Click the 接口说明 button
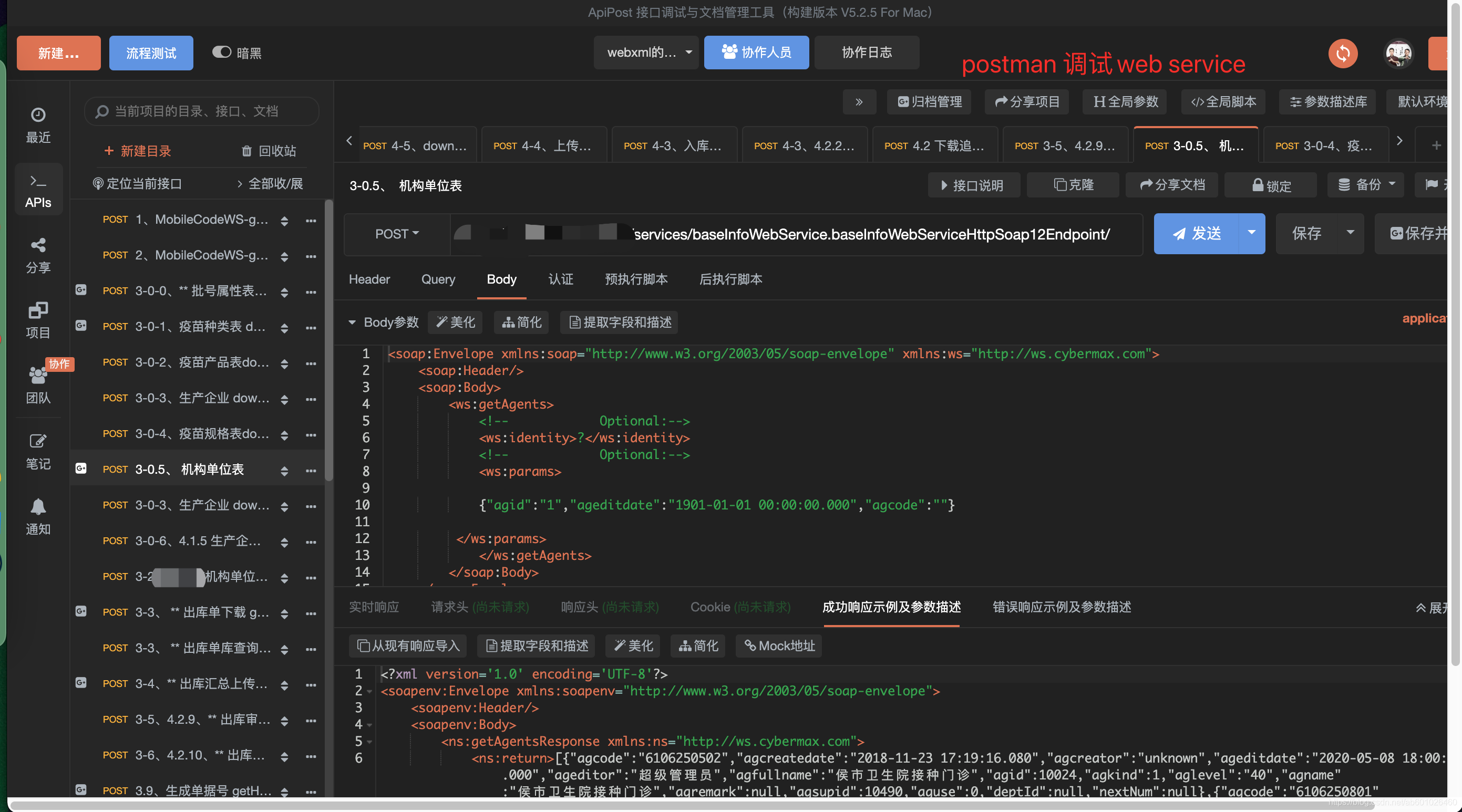This screenshot has height=812, width=1462. 974,185
